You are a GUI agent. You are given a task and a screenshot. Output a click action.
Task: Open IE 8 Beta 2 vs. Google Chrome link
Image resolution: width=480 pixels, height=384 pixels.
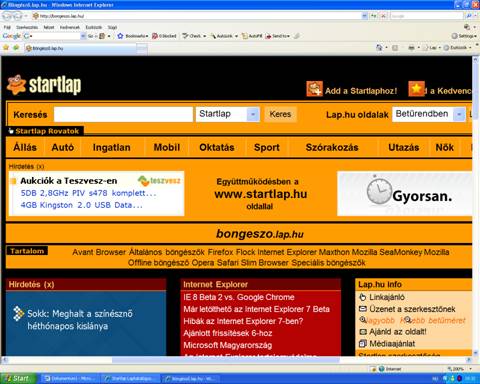[x=239, y=297]
